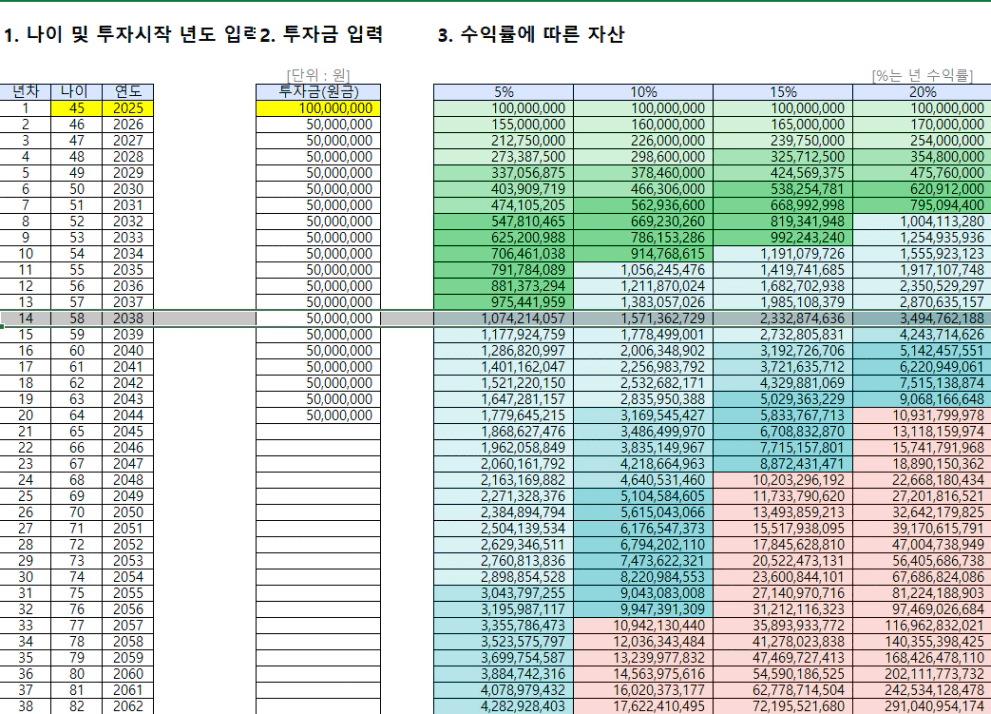Click the yellow investment cell 100,000,000
Viewport: 991px width, 714px height.
[318, 108]
